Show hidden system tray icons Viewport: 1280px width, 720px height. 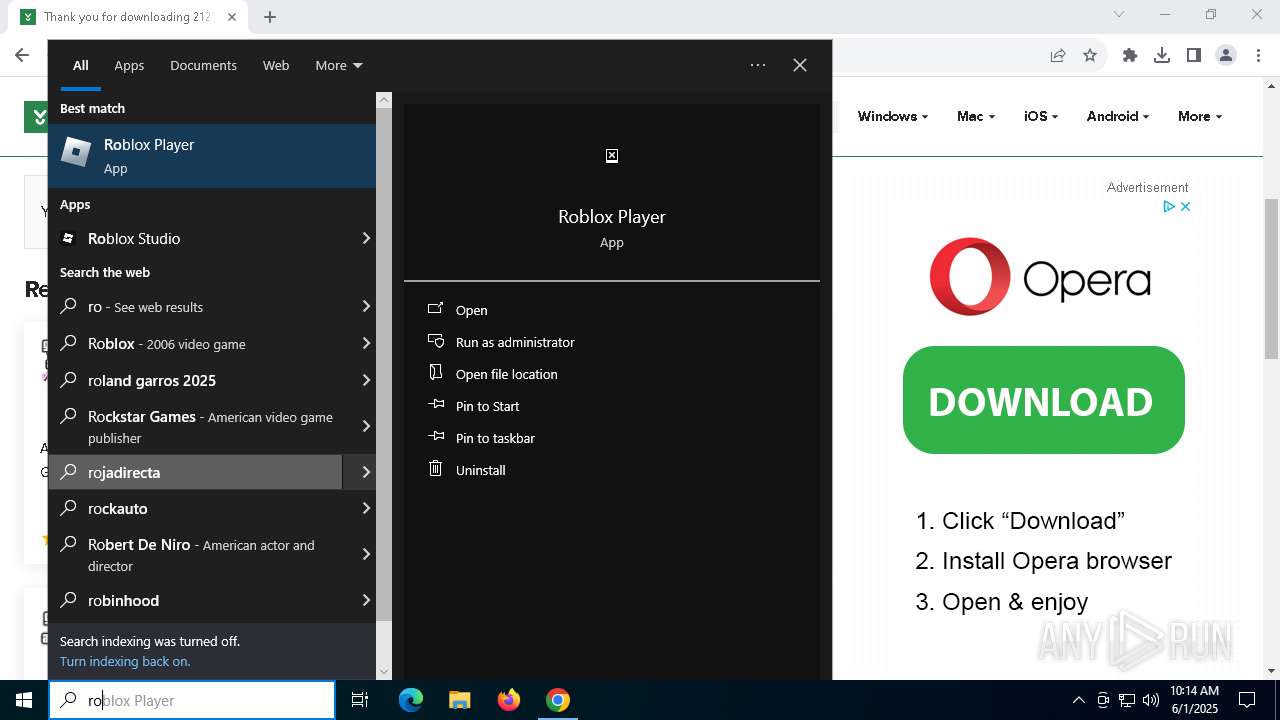[1078, 700]
